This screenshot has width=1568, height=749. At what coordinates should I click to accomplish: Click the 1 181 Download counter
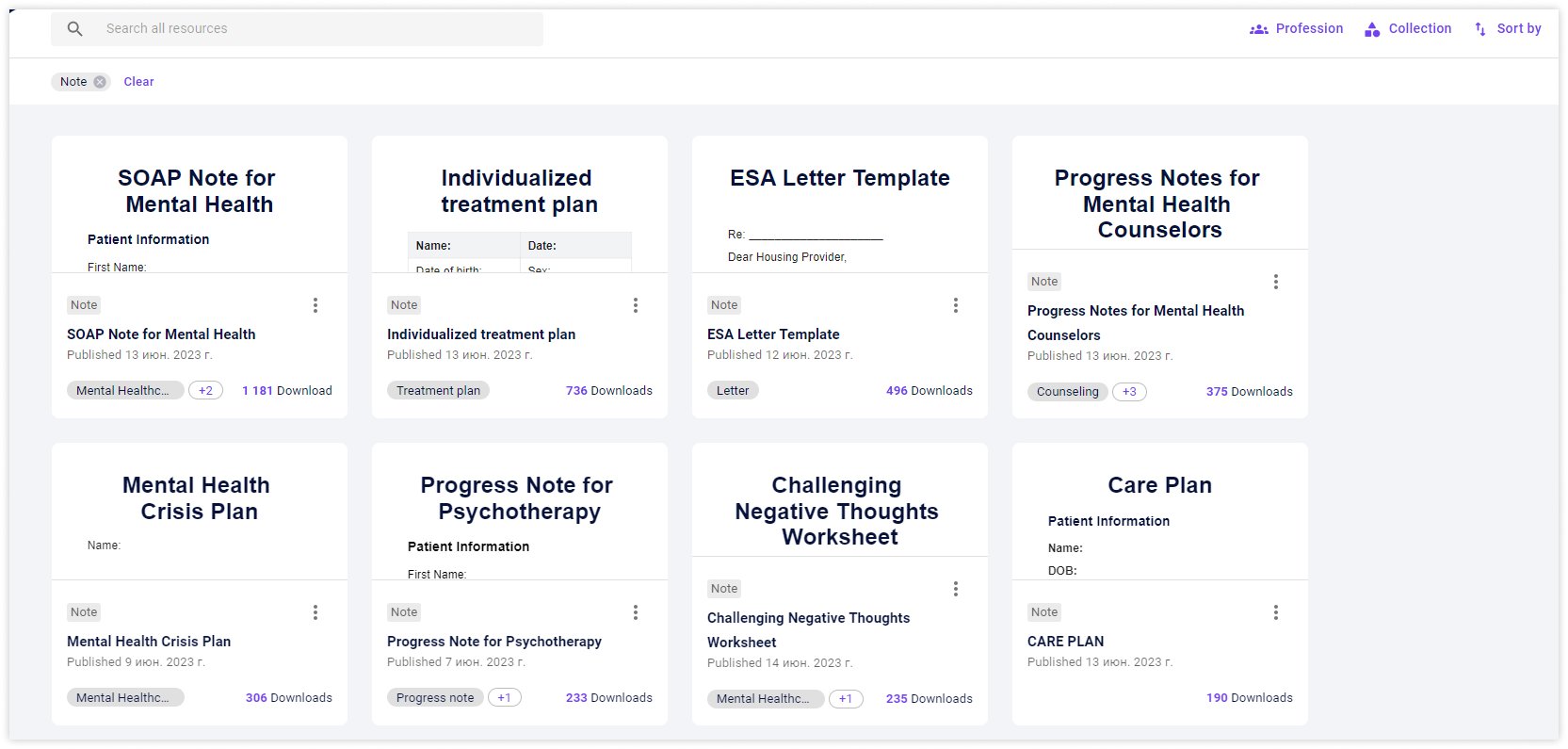(x=286, y=389)
